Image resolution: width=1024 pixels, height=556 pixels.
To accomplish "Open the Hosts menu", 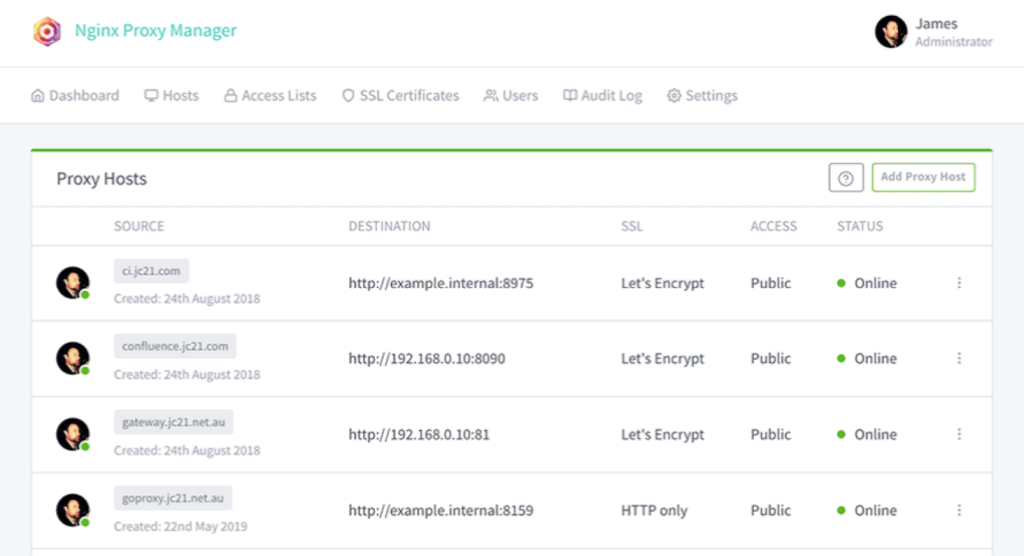I will click(172, 95).
